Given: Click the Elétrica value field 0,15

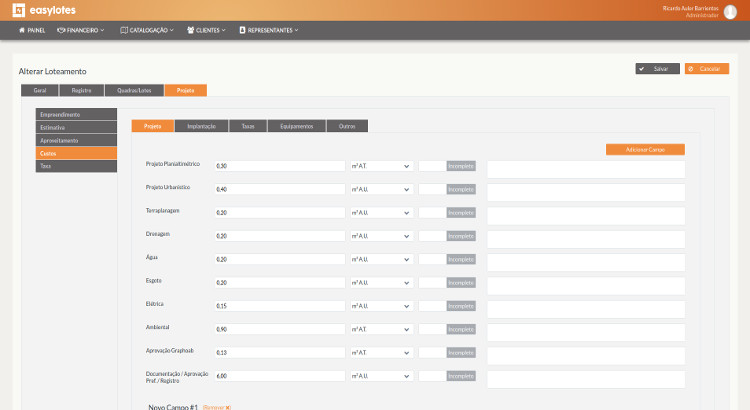Looking at the screenshot, I should point(280,306).
